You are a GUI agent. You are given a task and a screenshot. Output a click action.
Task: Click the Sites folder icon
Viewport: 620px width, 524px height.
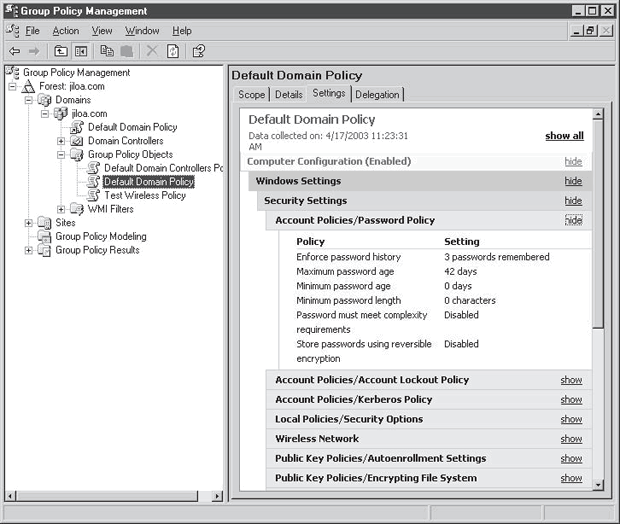[x=44, y=223]
